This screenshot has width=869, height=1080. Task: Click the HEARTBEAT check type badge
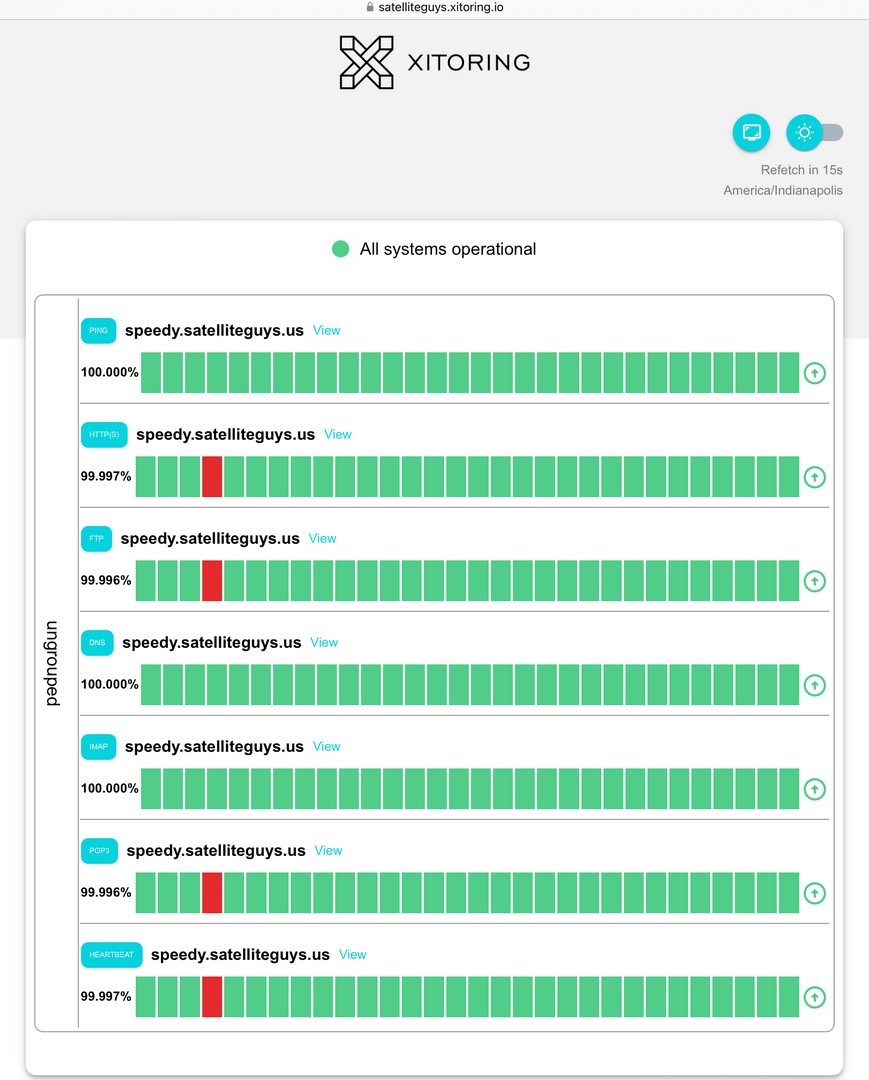[x=112, y=955]
